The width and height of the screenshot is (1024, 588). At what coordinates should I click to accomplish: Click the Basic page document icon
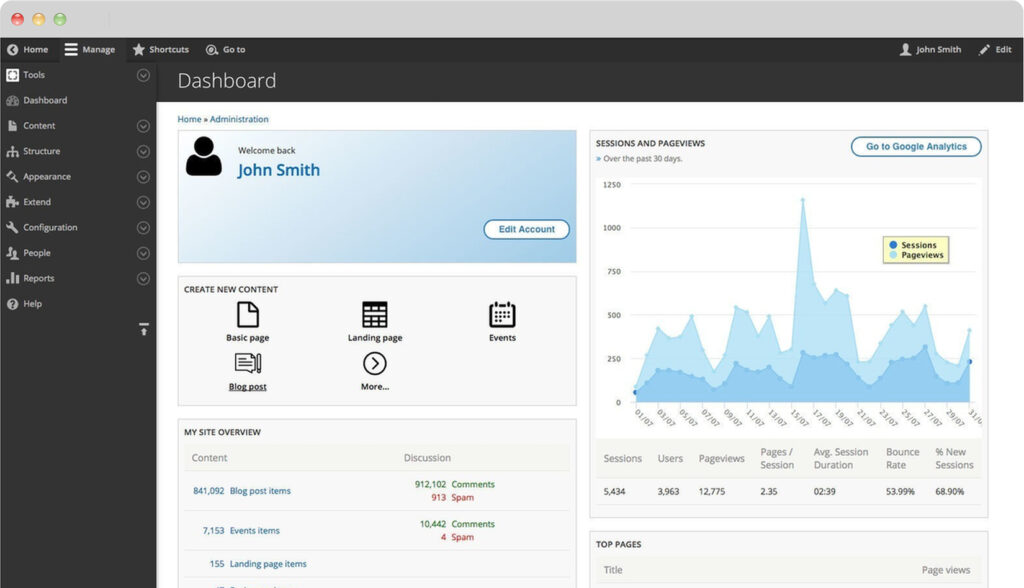(247, 315)
